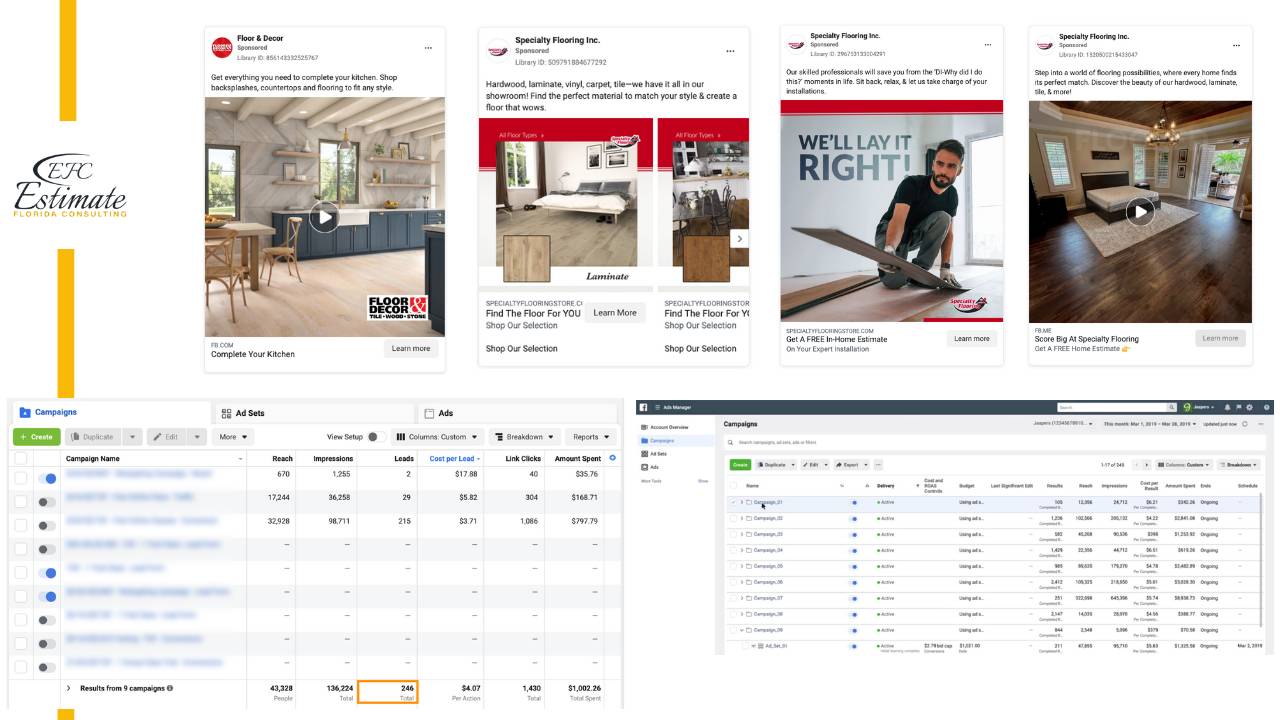Viewport: 1280px width, 720px height.
Task: Click Export in right Ads Manager toolbar
Action: (846, 465)
